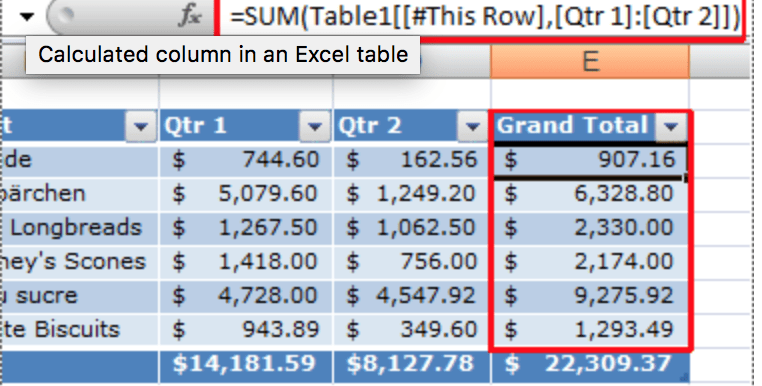Viewport: 762px width, 386px height.
Task: Open the Qtr 2 filter dropdown
Action: pyautogui.click(x=472, y=127)
